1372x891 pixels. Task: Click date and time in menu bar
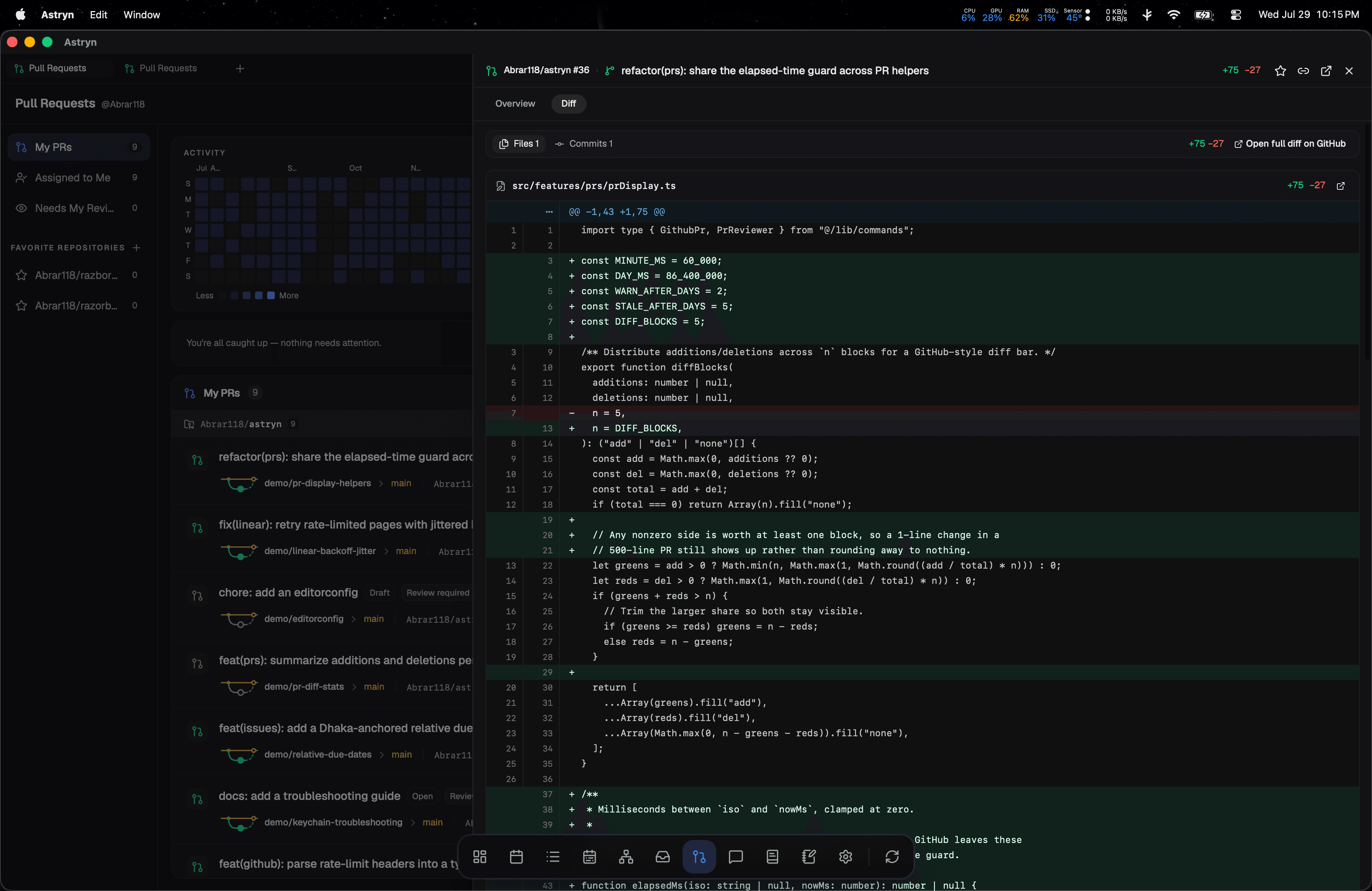click(x=1309, y=14)
